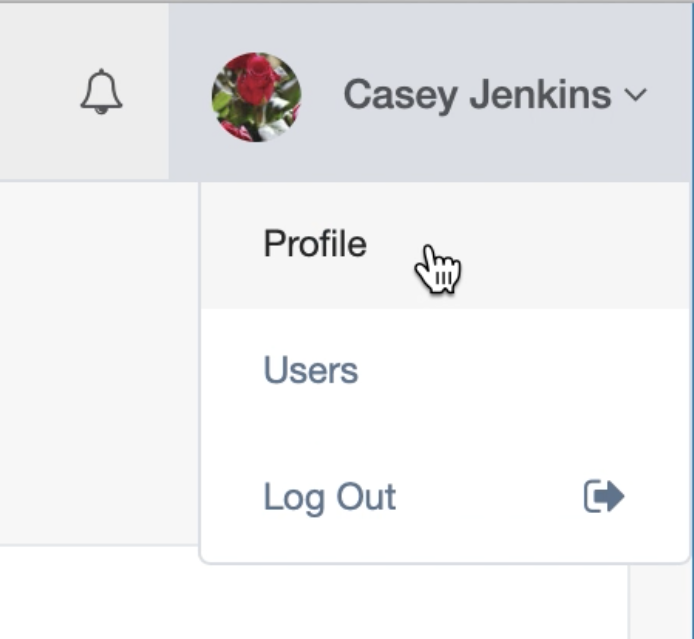Click the log out arrow icon
The height and width of the screenshot is (639, 694).
click(x=604, y=496)
